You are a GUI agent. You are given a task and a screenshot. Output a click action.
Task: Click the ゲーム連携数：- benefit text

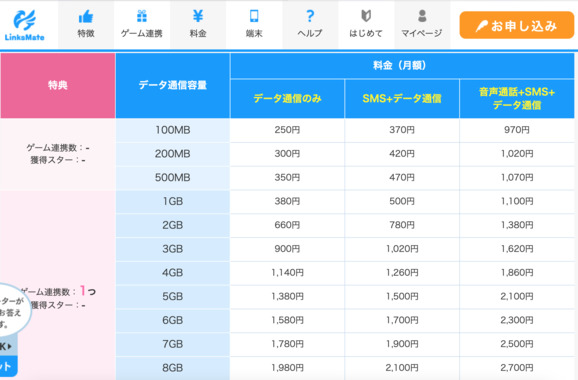click(x=58, y=148)
